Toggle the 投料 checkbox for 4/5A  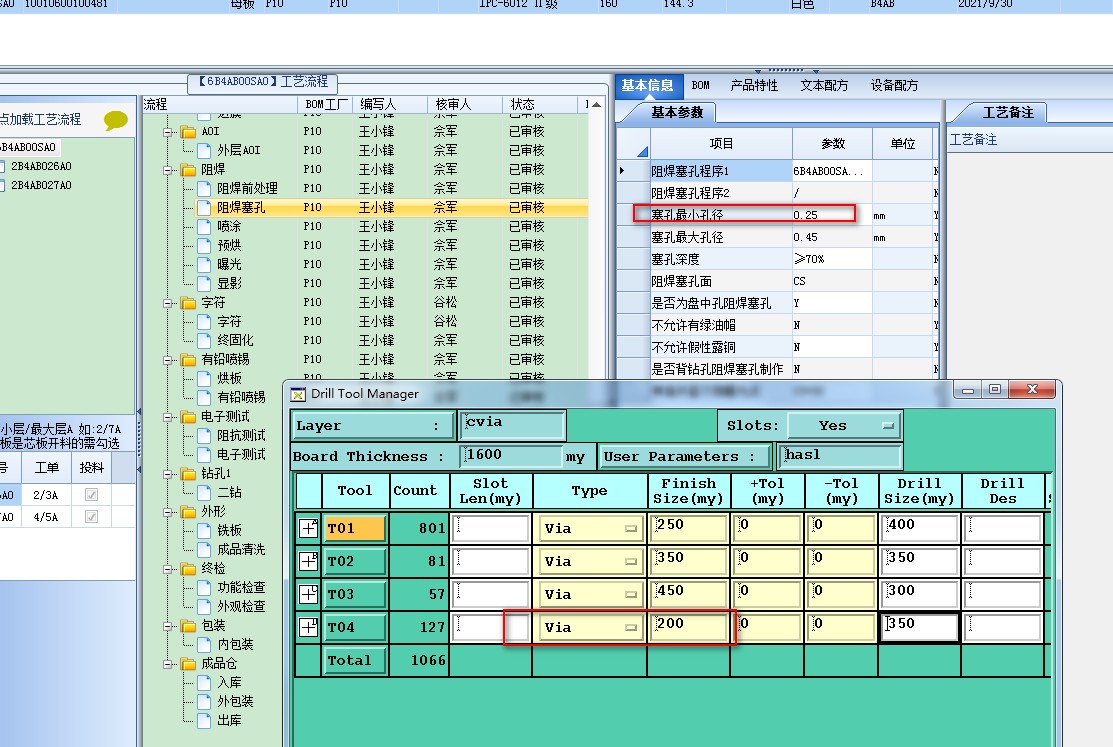91,517
